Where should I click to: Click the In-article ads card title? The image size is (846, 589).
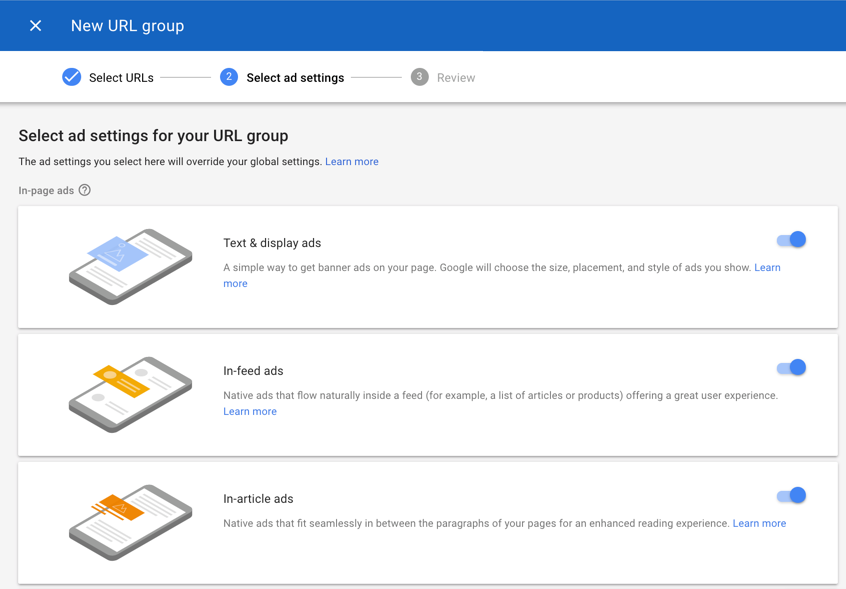point(258,499)
